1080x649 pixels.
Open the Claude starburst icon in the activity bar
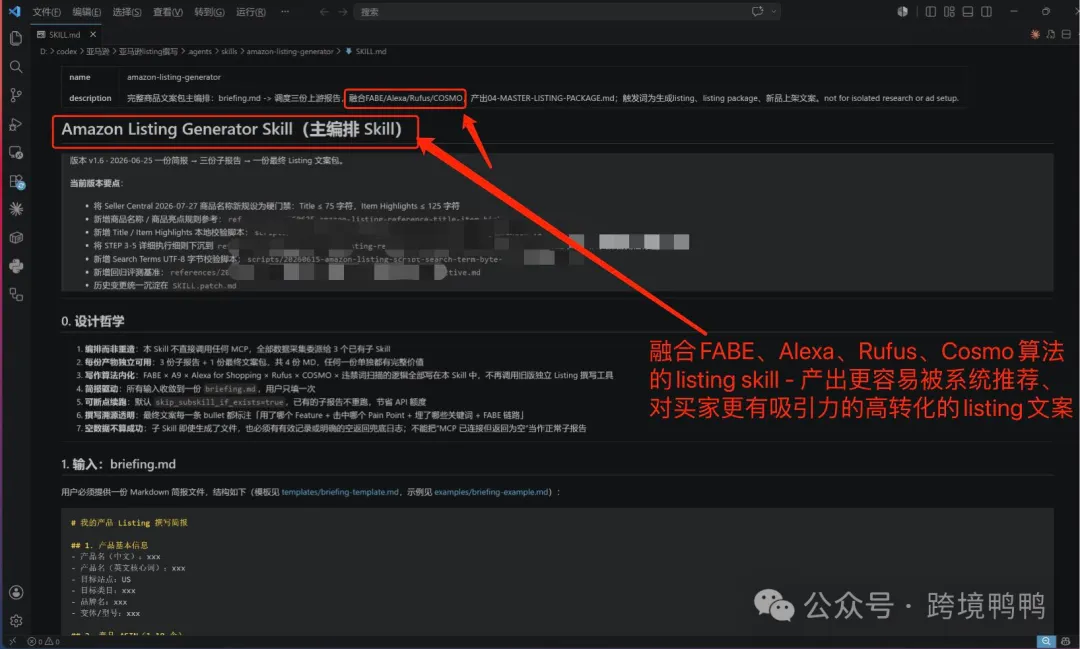pyautogui.click(x=16, y=209)
